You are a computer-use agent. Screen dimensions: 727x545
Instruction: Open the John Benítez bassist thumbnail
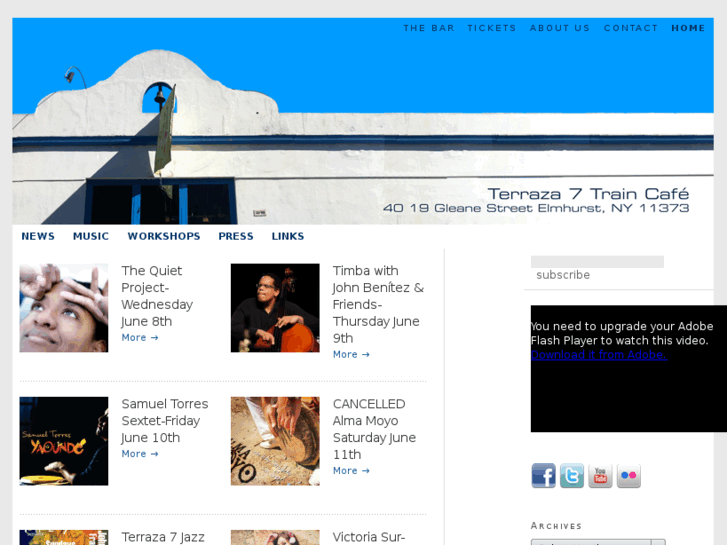275,308
